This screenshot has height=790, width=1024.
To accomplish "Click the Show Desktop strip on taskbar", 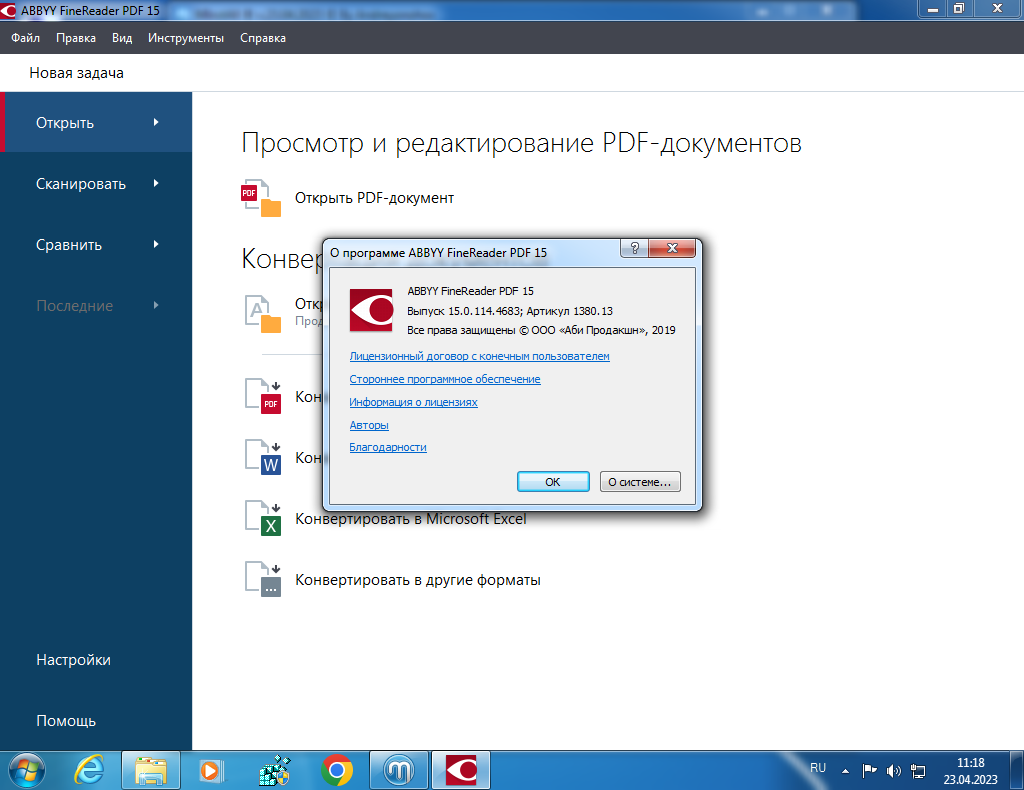I will pos(1017,771).
